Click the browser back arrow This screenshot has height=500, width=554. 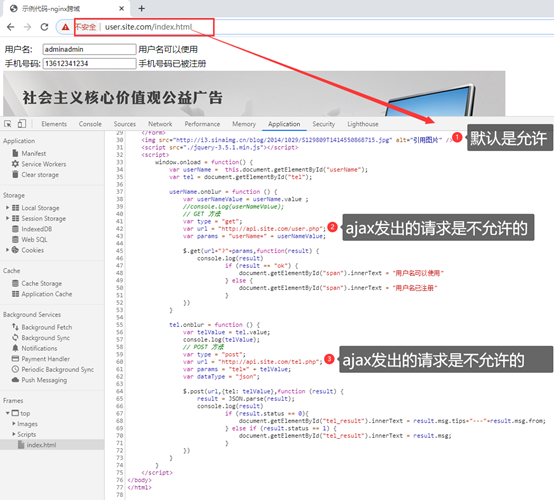click(11, 27)
